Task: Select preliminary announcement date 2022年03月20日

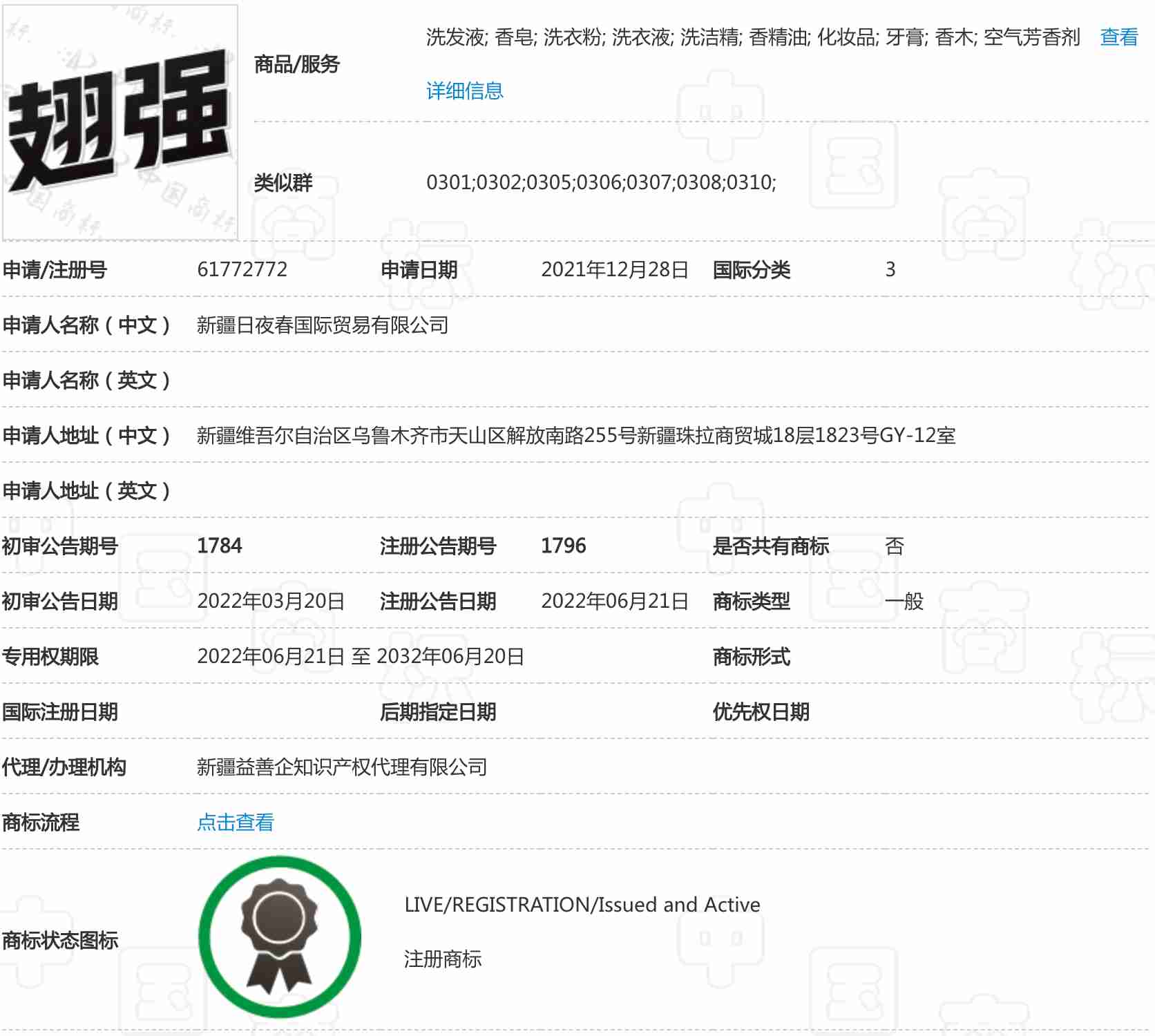Action: point(271,601)
